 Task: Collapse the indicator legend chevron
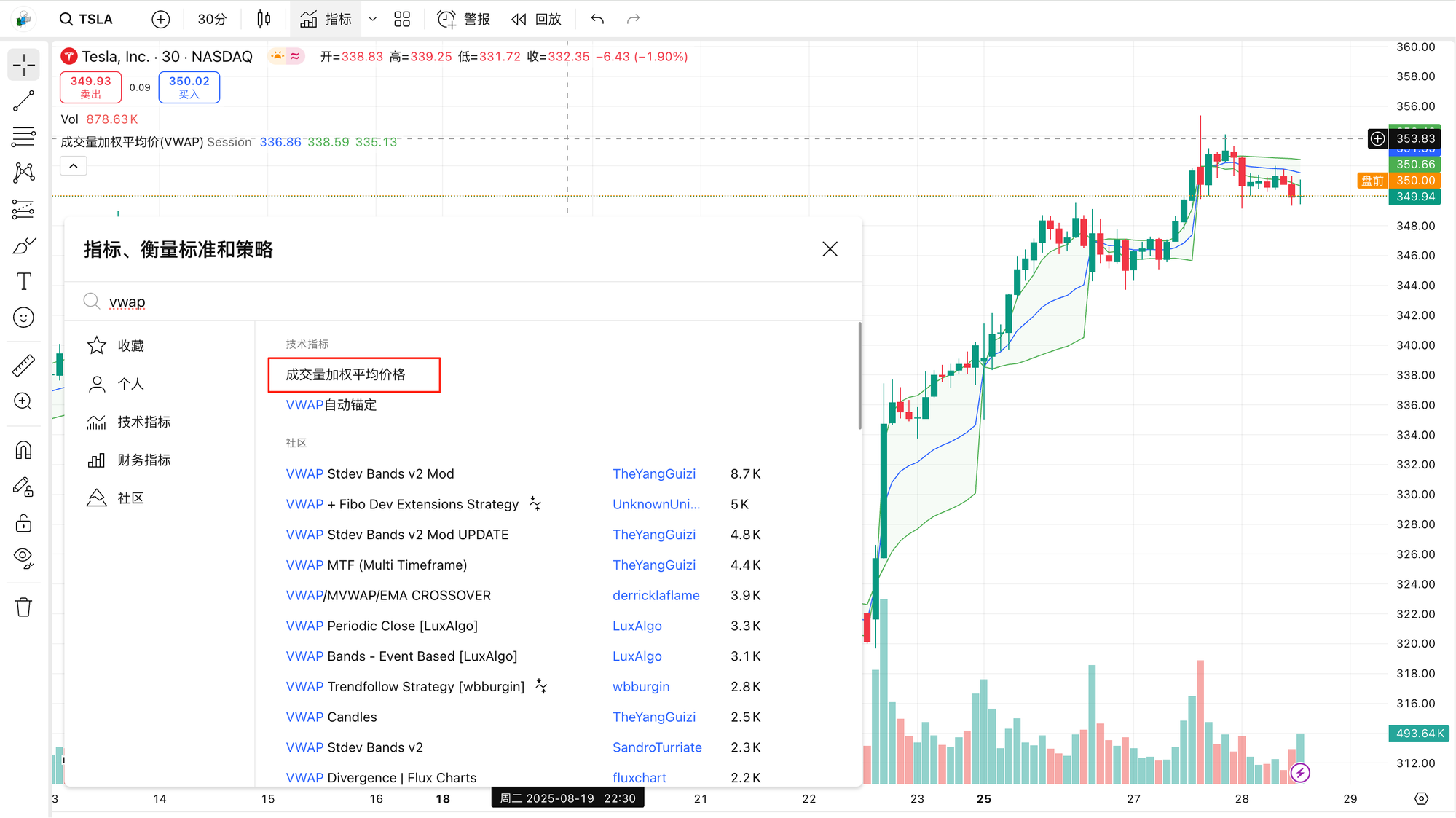74,166
